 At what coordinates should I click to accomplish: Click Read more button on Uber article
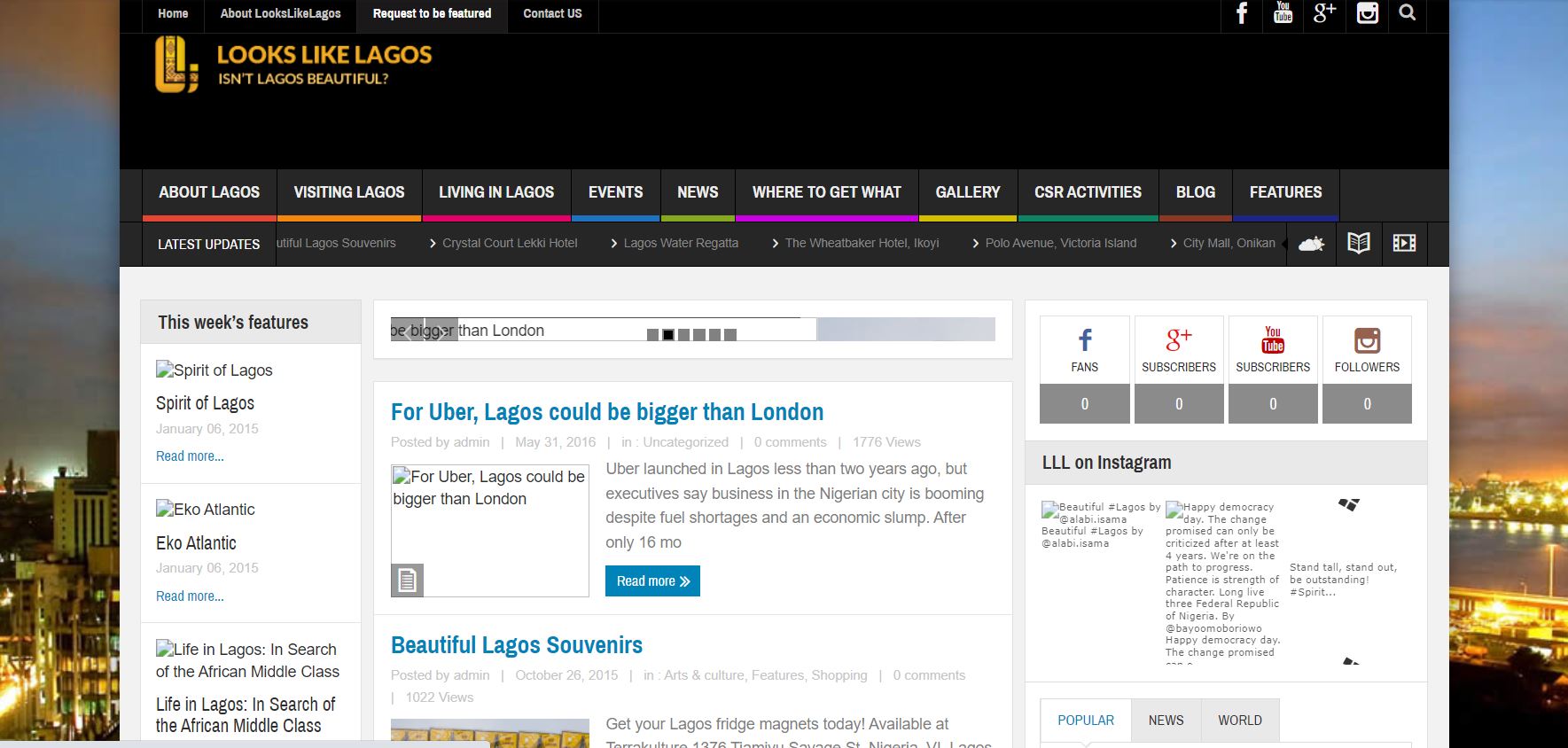pyautogui.click(x=652, y=581)
